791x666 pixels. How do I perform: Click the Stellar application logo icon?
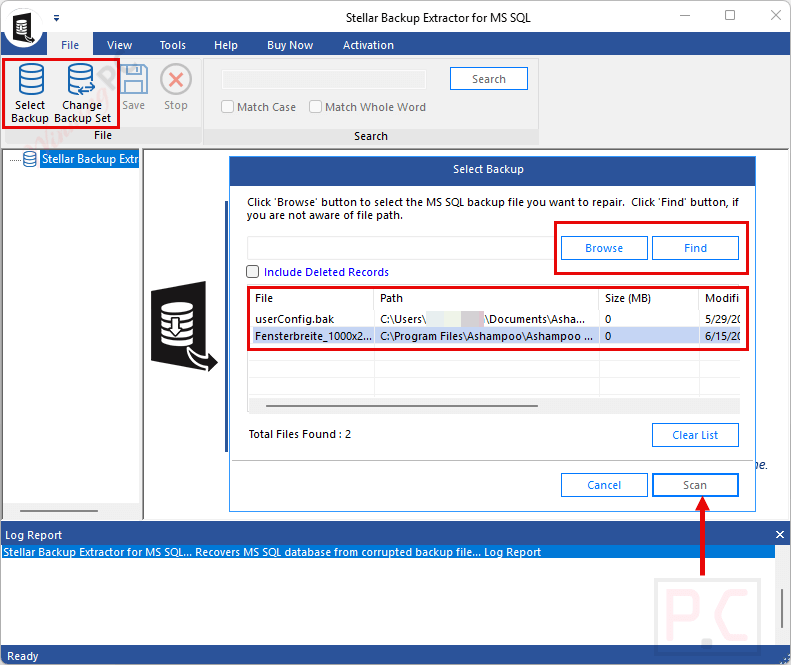pyautogui.click(x=23, y=27)
